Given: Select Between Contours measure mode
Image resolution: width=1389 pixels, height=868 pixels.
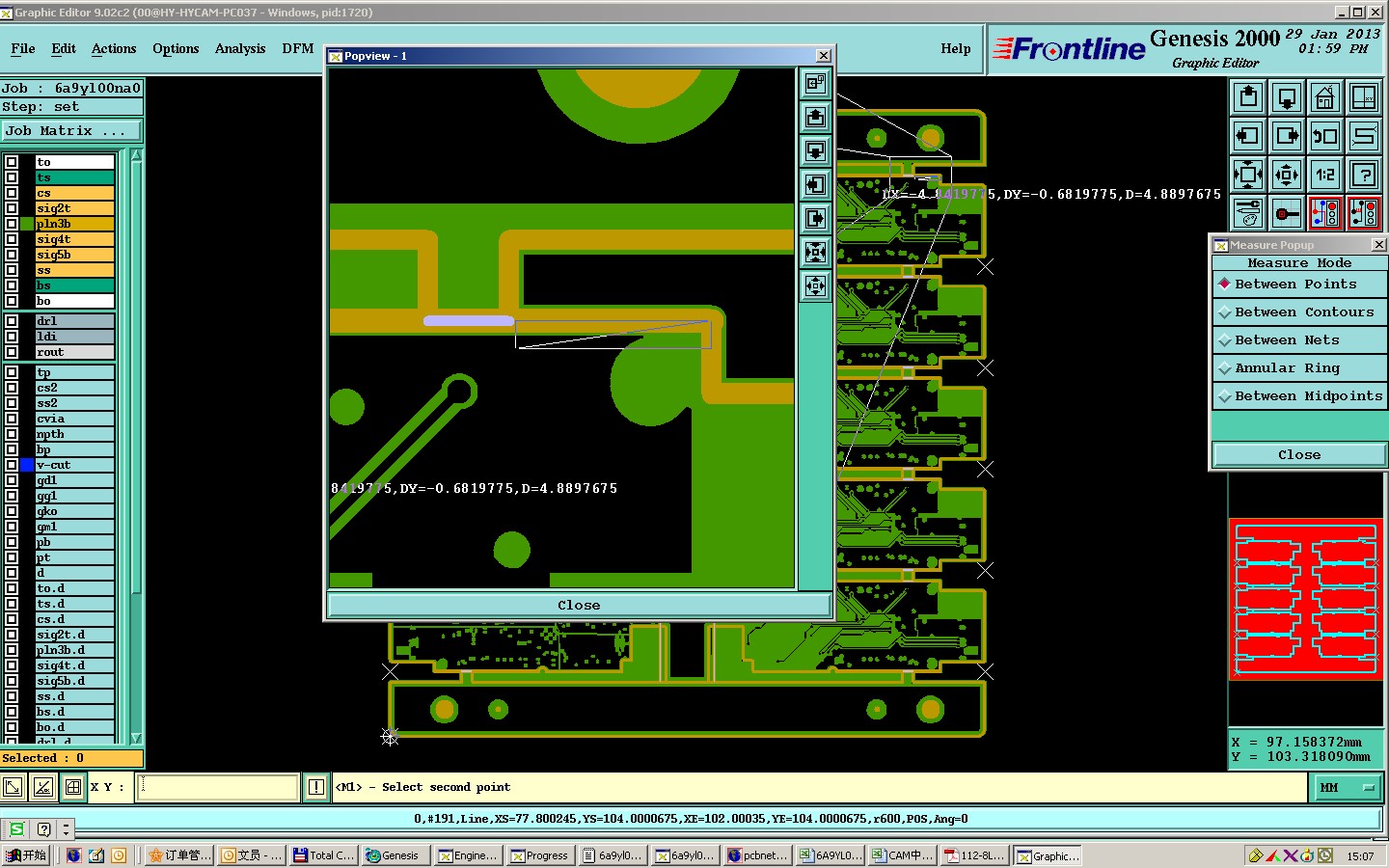Looking at the screenshot, I should [1299, 312].
